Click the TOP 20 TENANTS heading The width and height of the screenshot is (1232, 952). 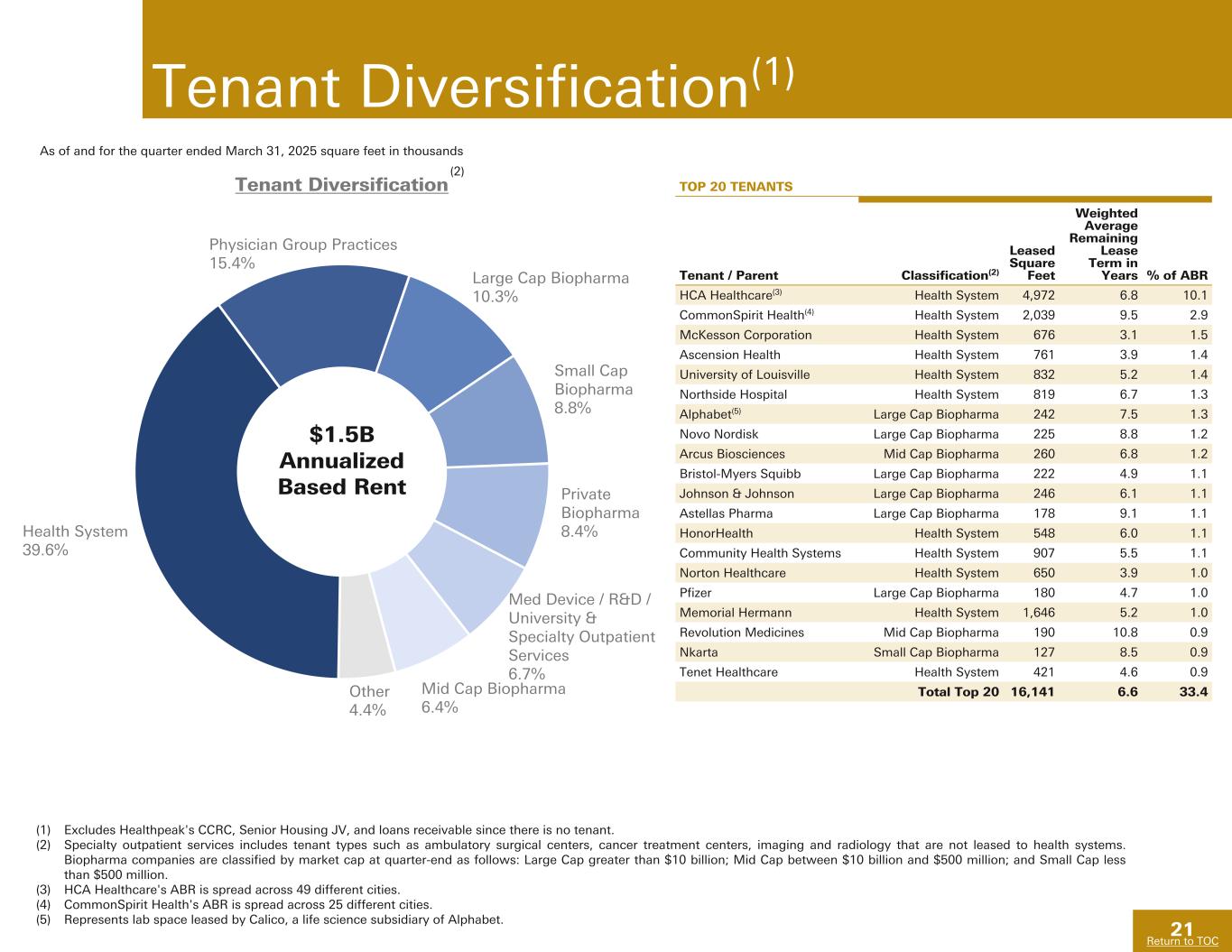(735, 187)
